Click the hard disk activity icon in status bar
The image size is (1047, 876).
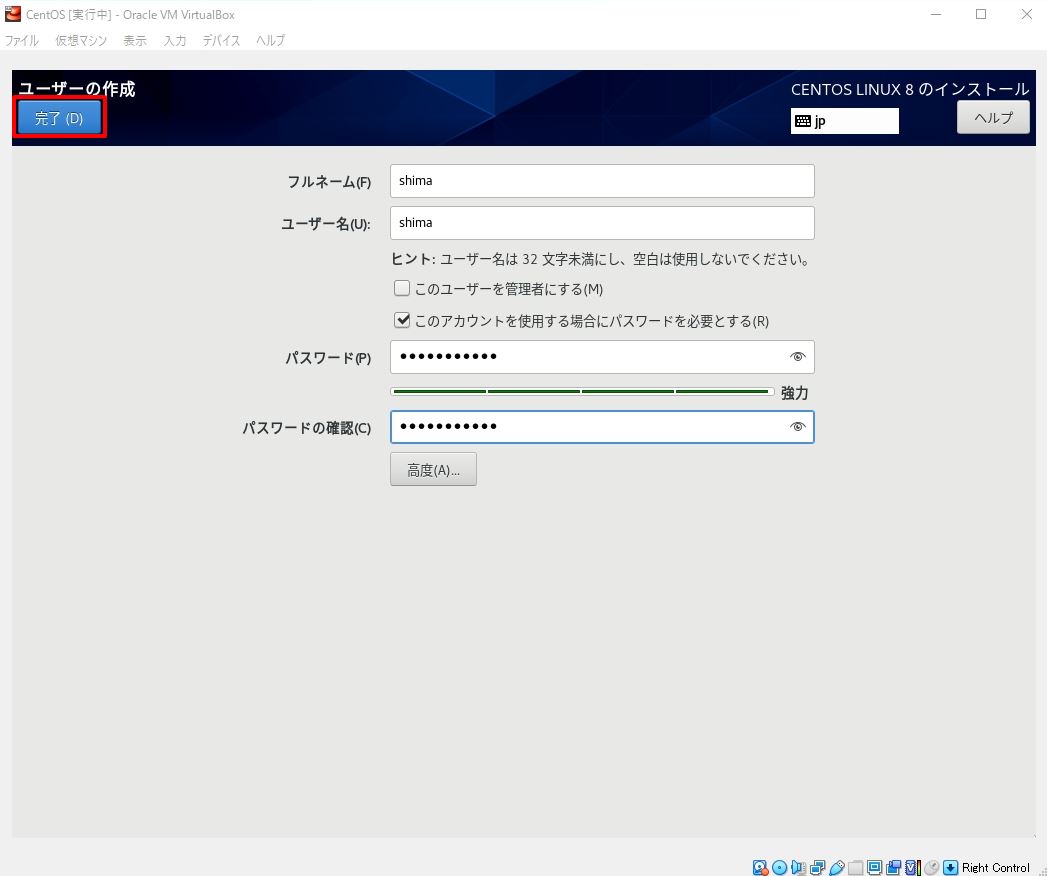pos(760,867)
